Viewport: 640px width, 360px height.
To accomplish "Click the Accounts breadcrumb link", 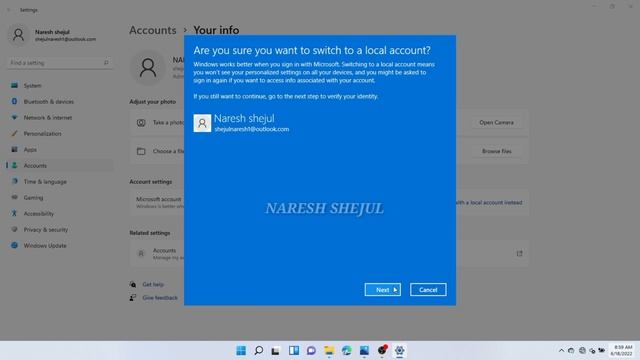I will click(153, 30).
